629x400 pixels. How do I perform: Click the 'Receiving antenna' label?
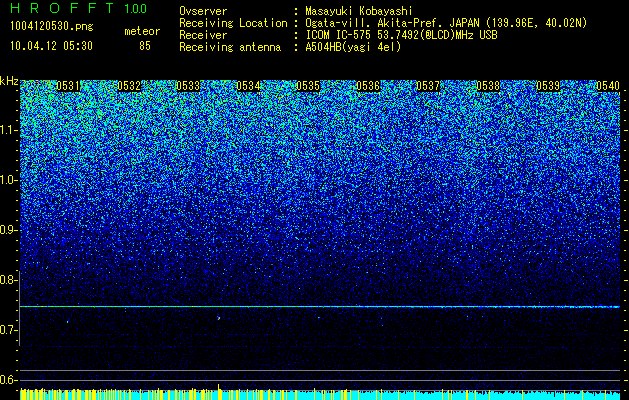point(230,47)
